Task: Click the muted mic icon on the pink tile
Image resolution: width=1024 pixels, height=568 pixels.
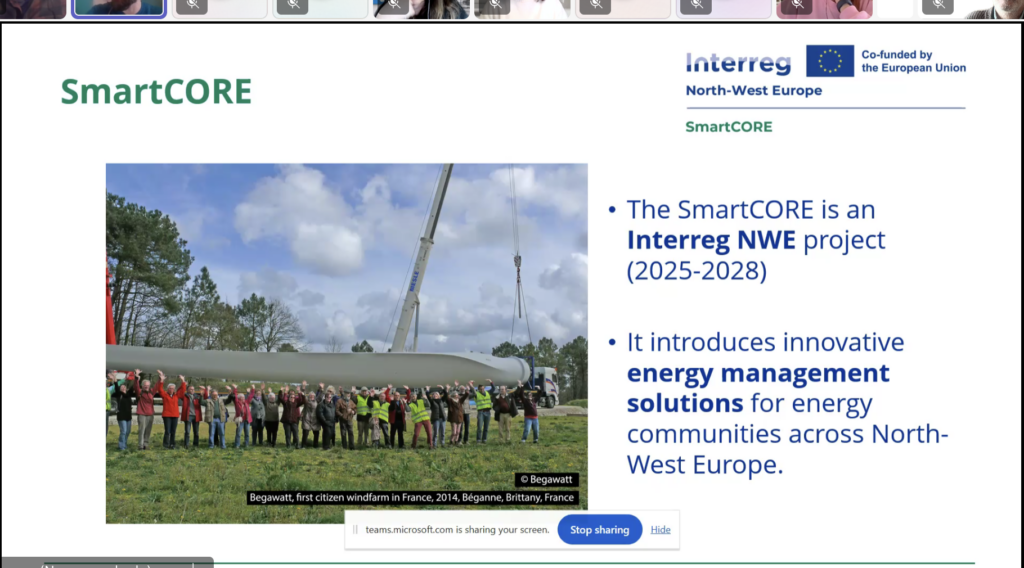Action: [796, 6]
